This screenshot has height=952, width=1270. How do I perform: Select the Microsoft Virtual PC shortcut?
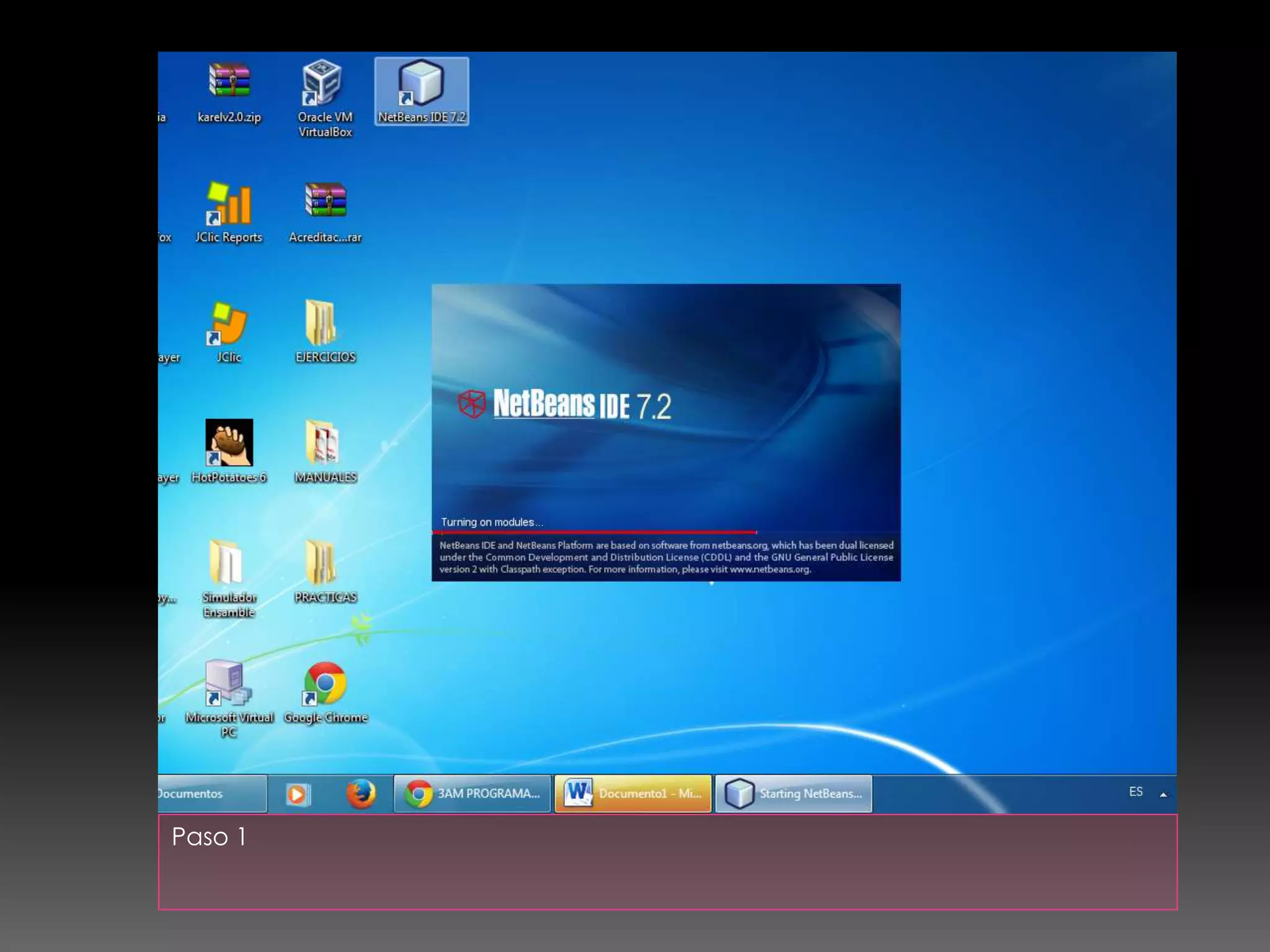229,684
